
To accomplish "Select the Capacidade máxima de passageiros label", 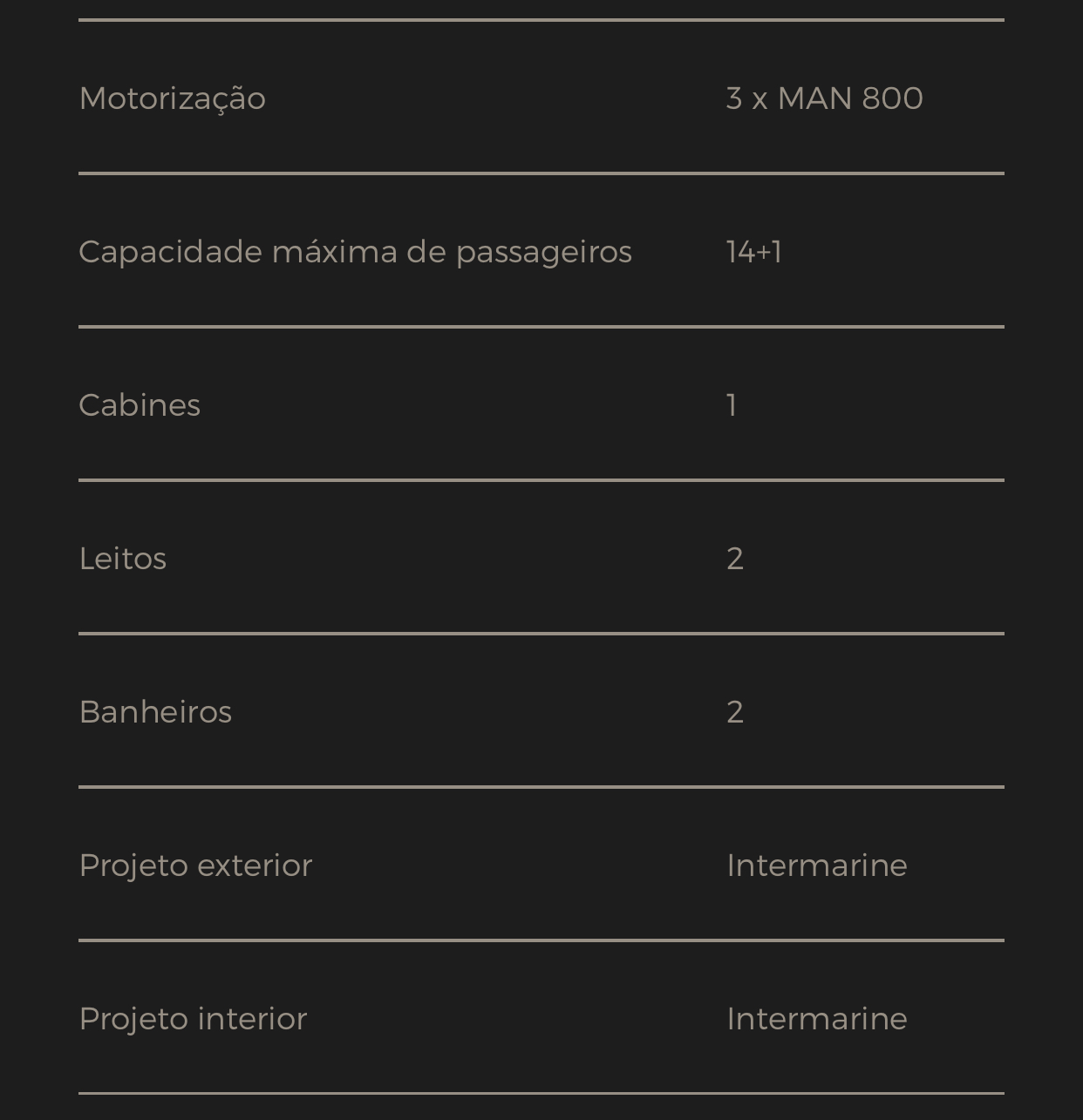I will [355, 252].
